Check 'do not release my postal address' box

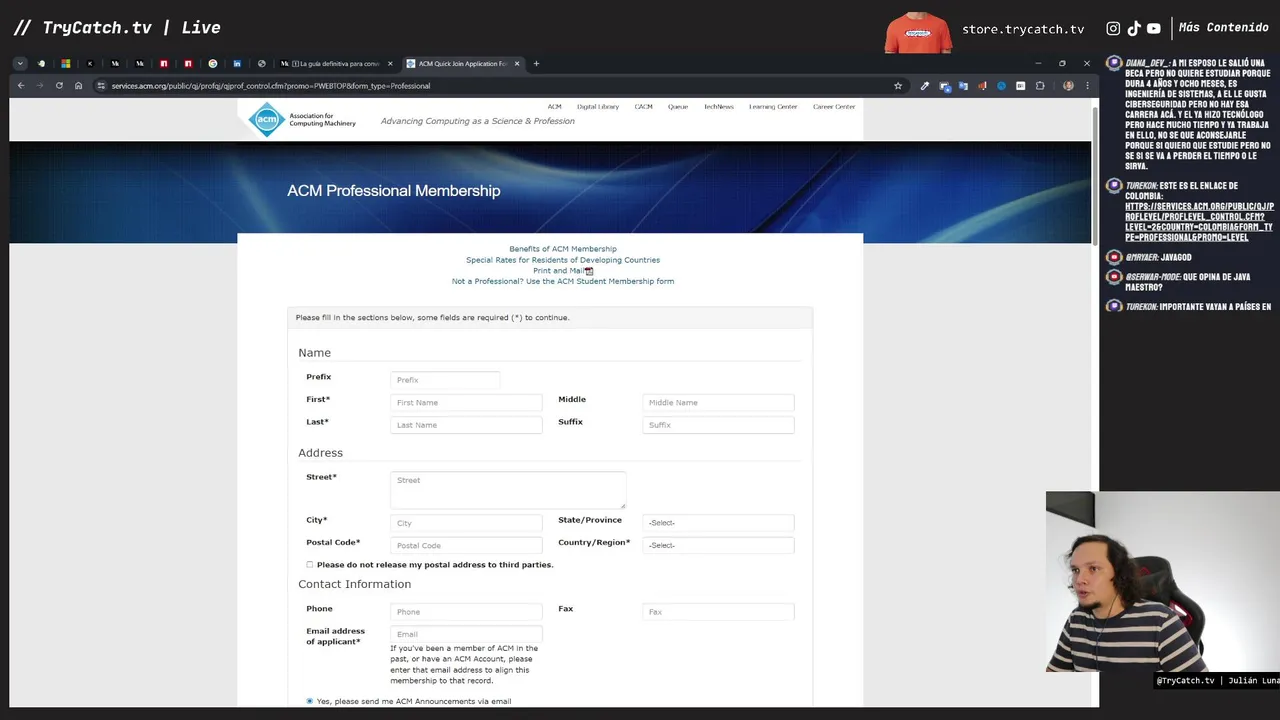point(310,565)
